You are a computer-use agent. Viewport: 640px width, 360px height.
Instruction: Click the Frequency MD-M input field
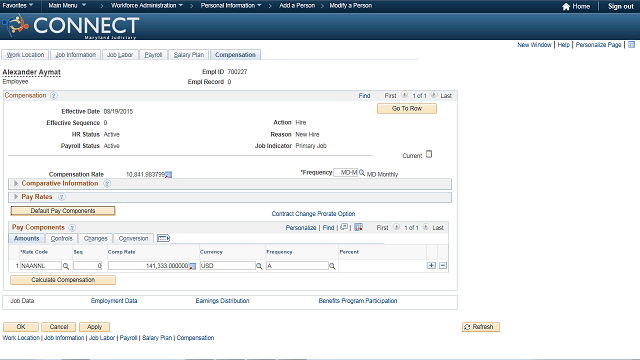click(346, 173)
